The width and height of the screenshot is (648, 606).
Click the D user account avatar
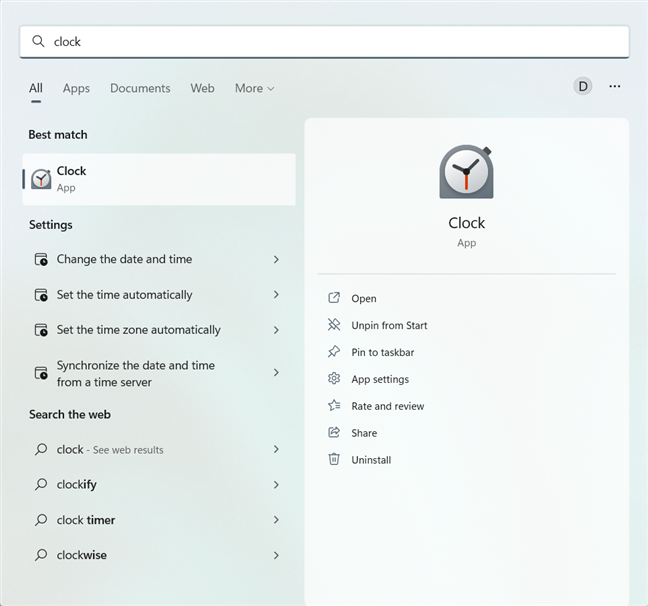(x=582, y=87)
